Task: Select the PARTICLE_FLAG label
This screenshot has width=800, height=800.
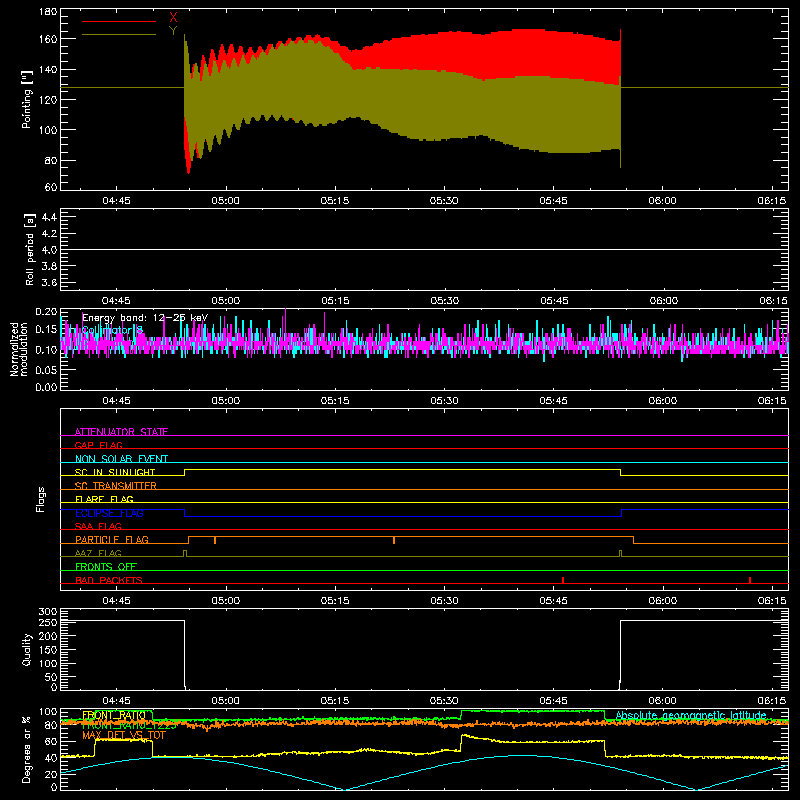Action: click(x=112, y=539)
